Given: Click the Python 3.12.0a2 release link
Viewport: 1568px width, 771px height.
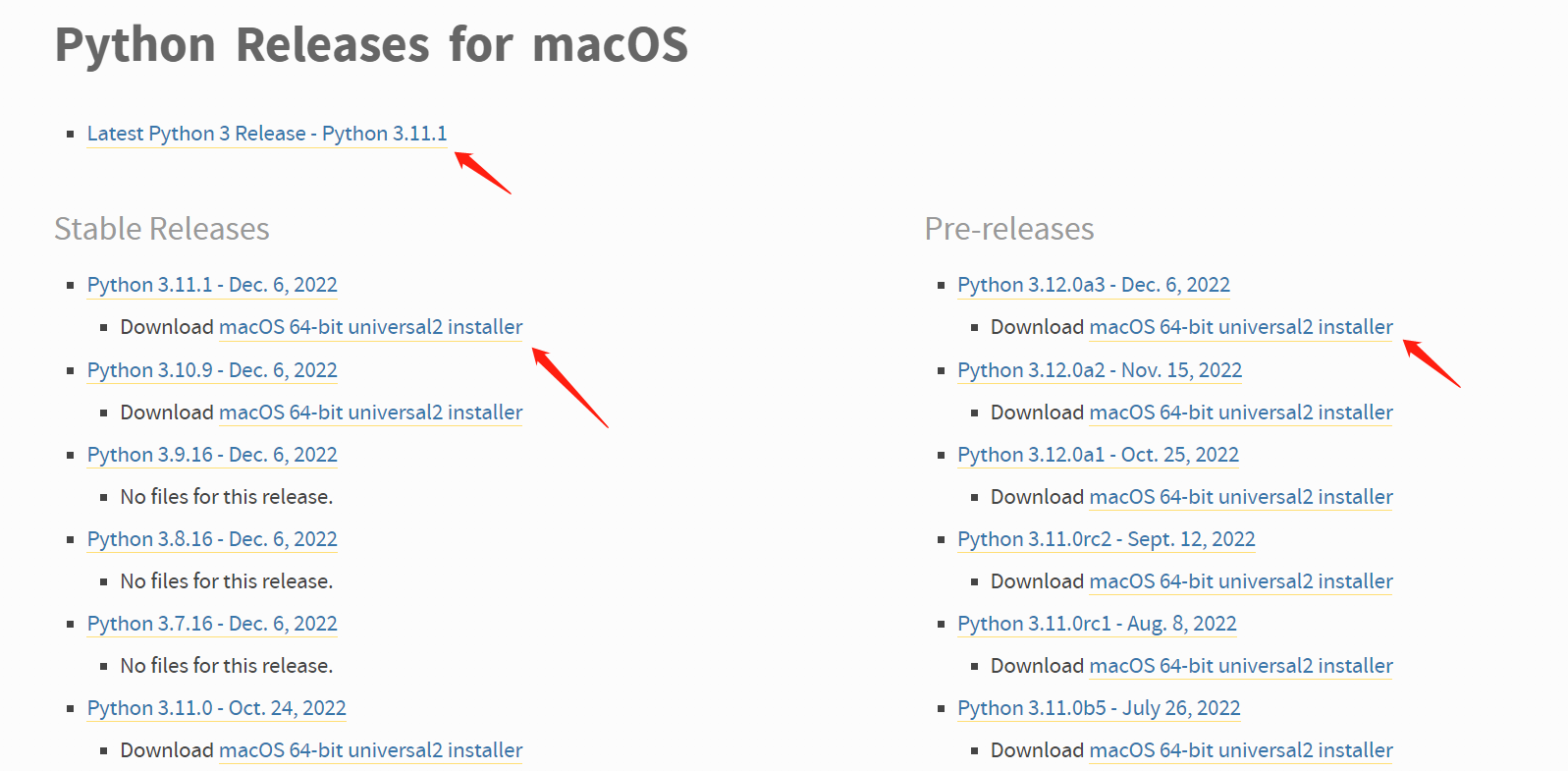Looking at the screenshot, I should [1099, 370].
